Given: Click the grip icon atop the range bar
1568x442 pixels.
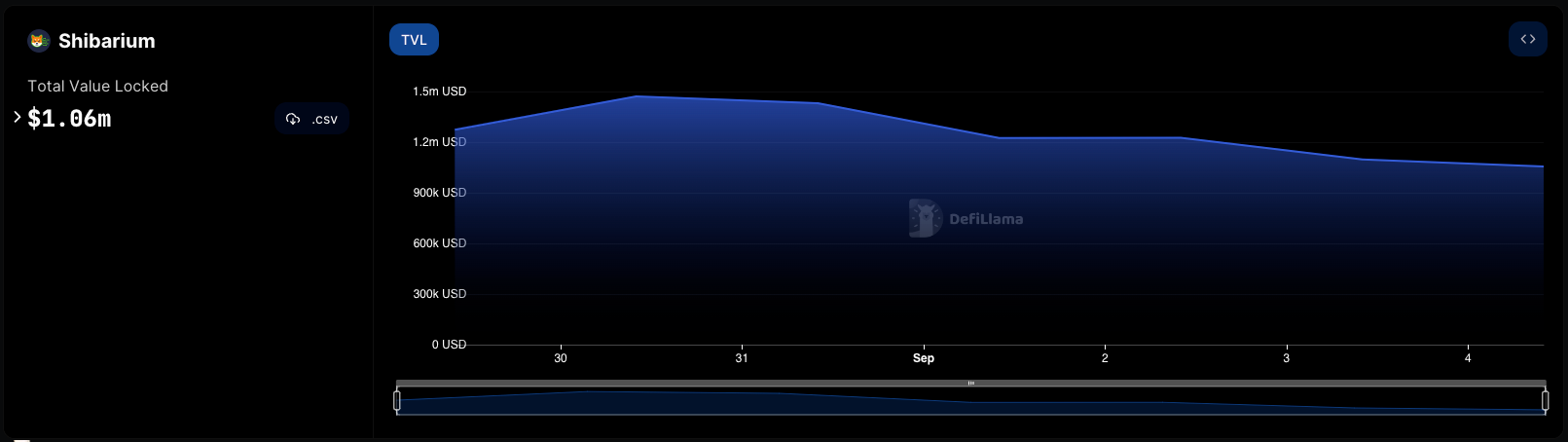Looking at the screenshot, I should click(x=970, y=384).
